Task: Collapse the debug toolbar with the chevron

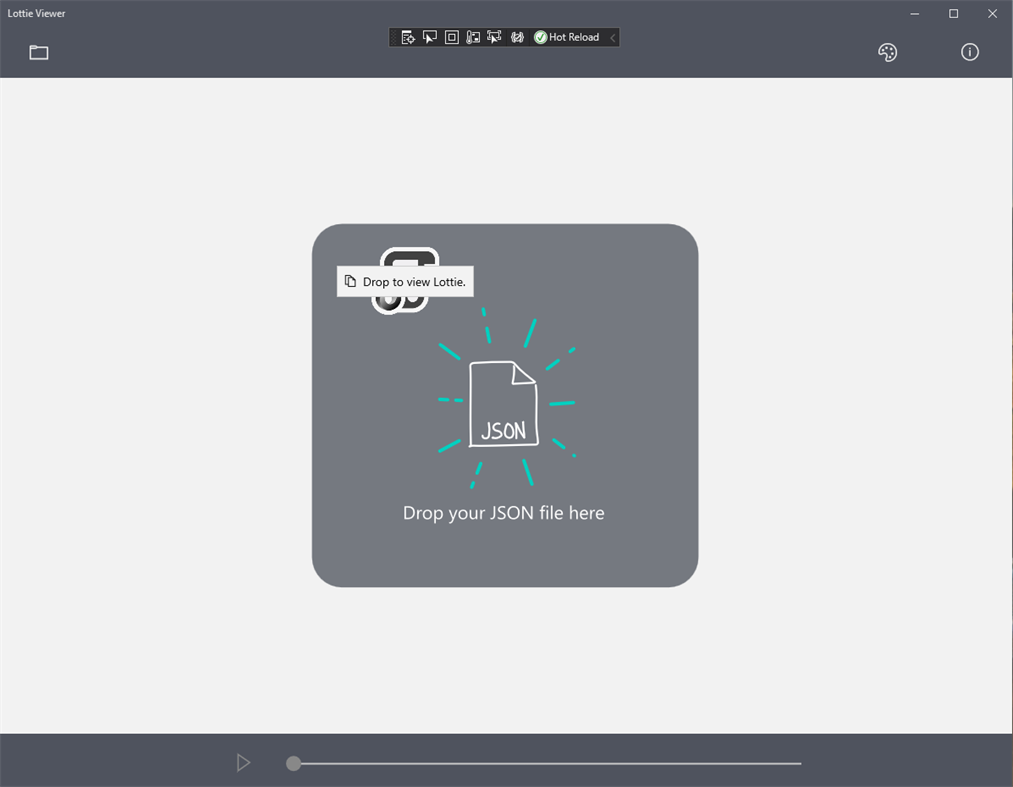Action: (x=612, y=37)
